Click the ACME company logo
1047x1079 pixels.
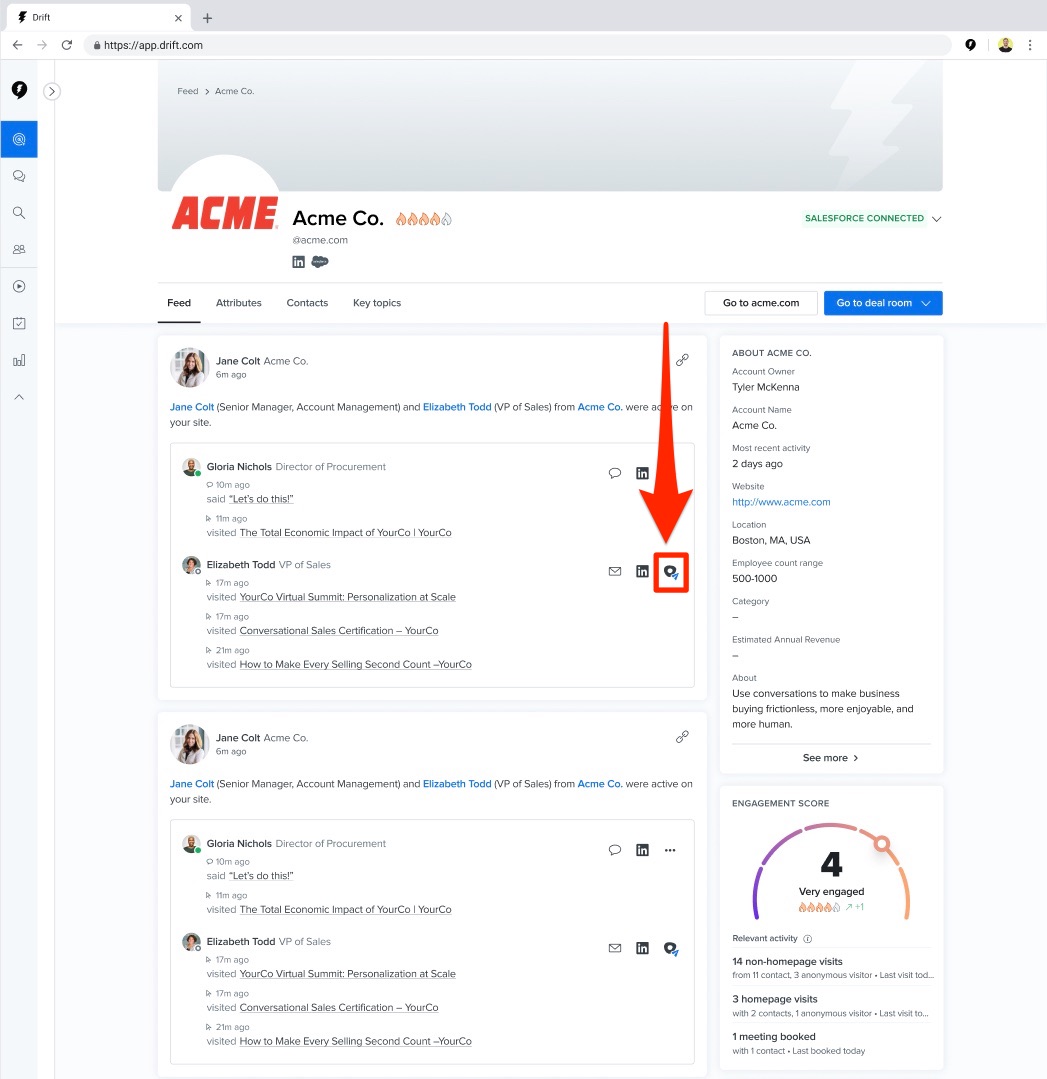[225, 212]
